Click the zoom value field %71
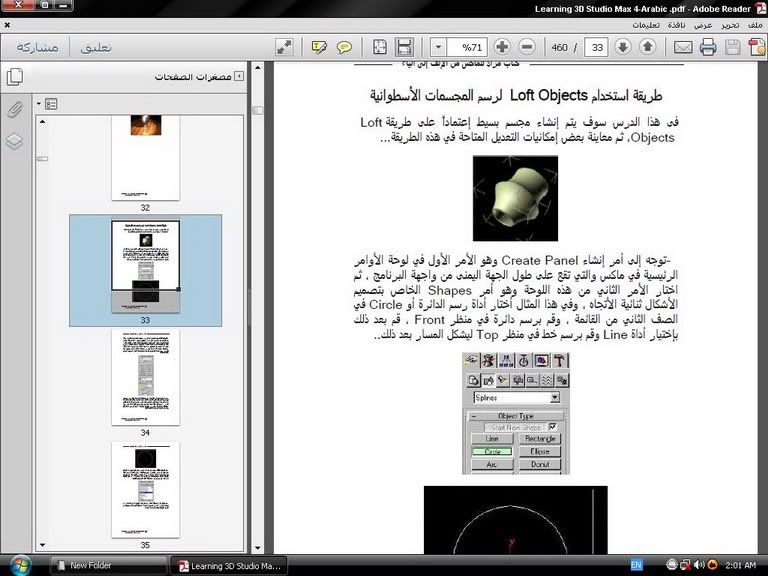 (x=467, y=48)
